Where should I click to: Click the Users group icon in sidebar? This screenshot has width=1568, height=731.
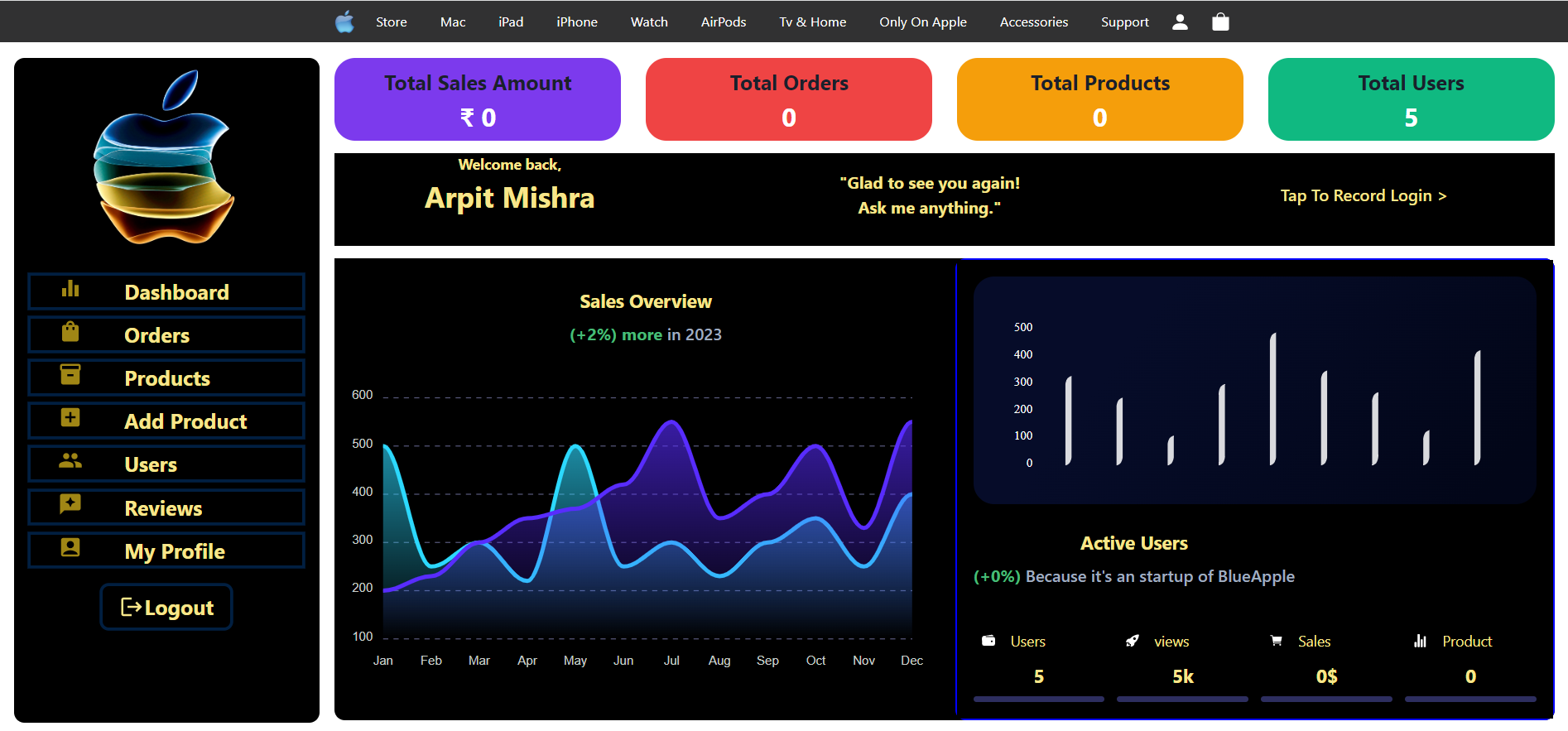(70, 461)
